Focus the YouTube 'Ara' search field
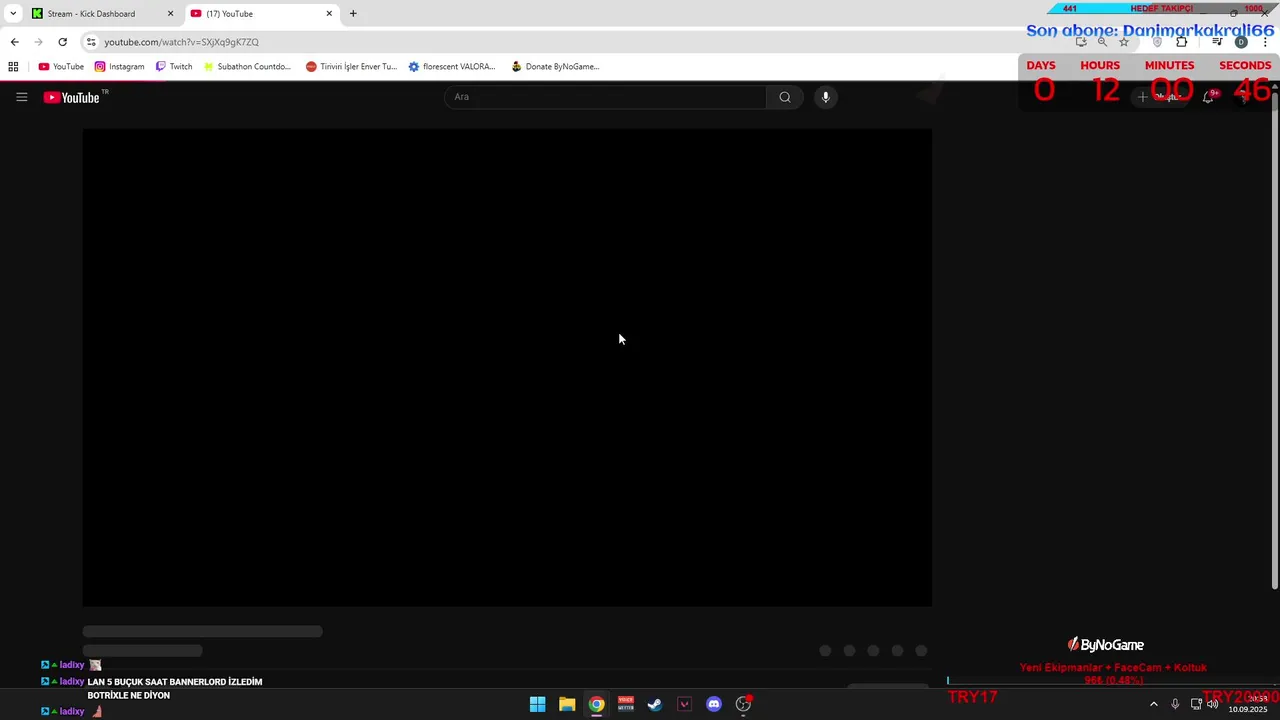The image size is (1280, 720). point(605,97)
